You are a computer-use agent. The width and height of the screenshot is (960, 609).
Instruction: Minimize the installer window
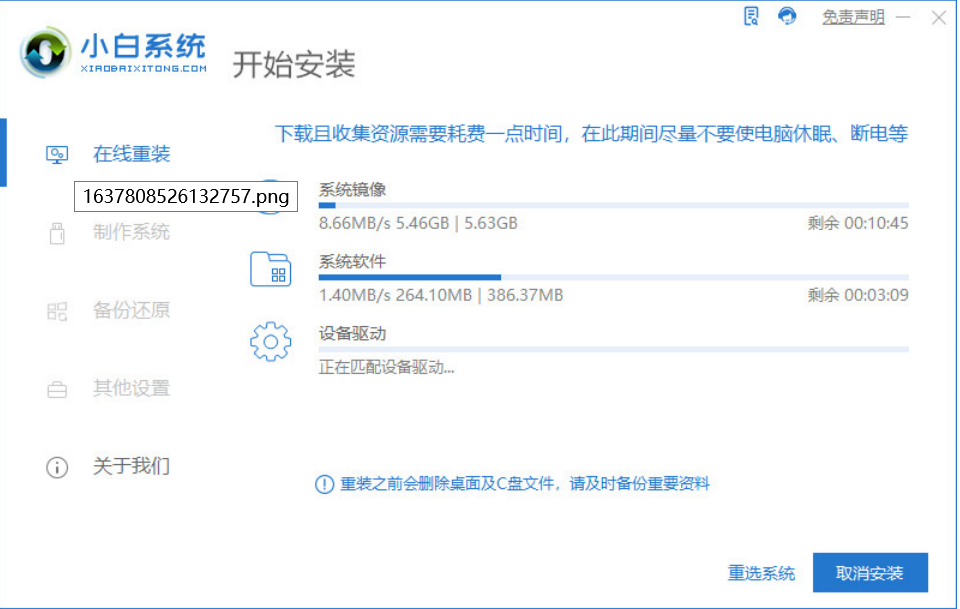(903, 17)
